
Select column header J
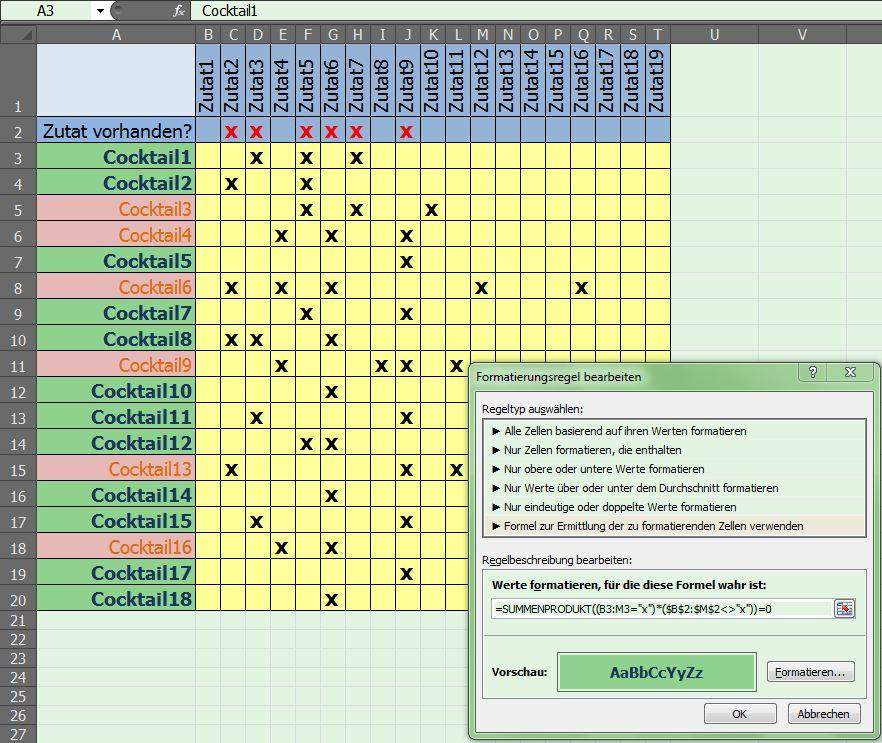[x=406, y=34]
